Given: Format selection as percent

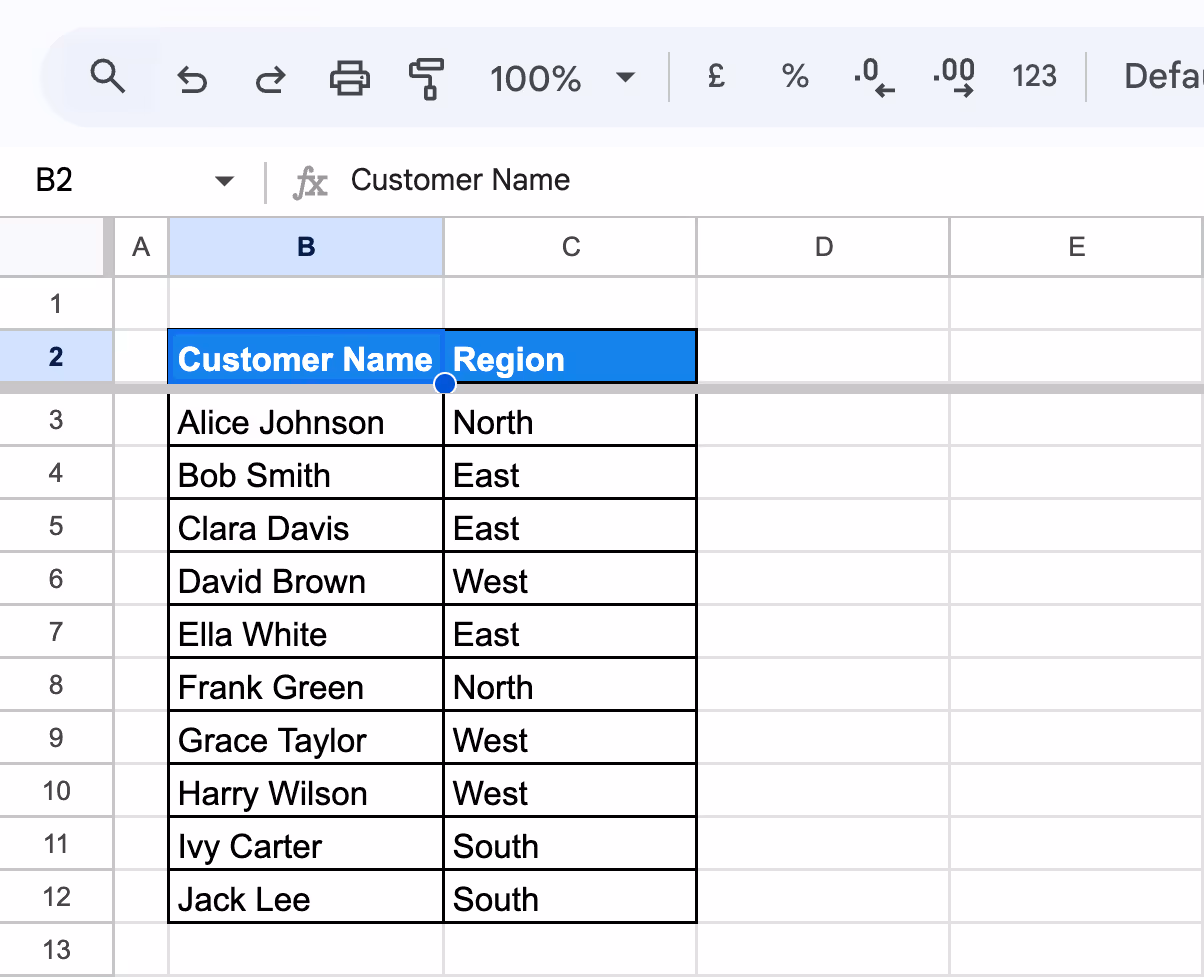Looking at the screenshot, I should tap(794, 76).
